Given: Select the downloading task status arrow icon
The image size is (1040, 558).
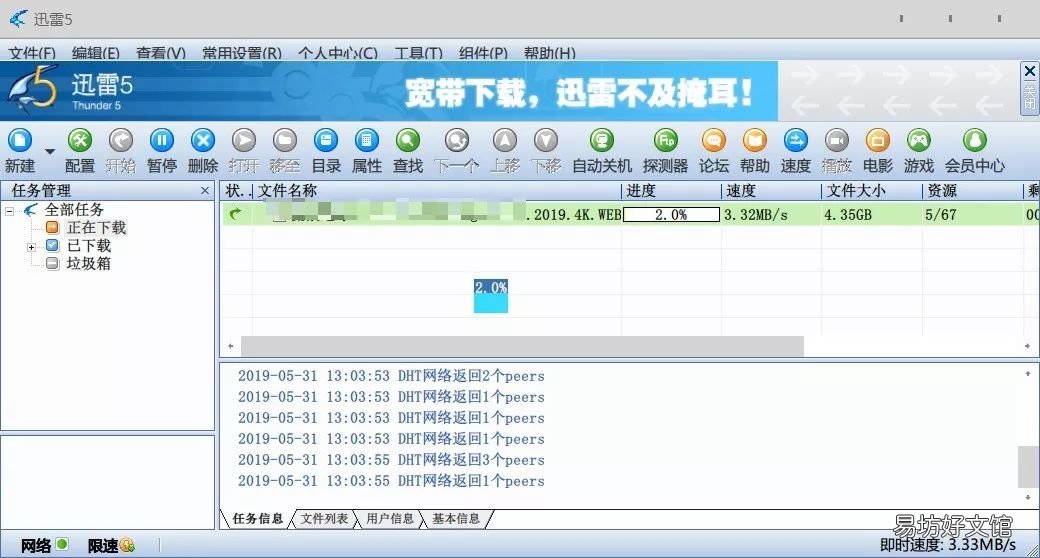Looking at the screenshot, I should pos(235,214).
